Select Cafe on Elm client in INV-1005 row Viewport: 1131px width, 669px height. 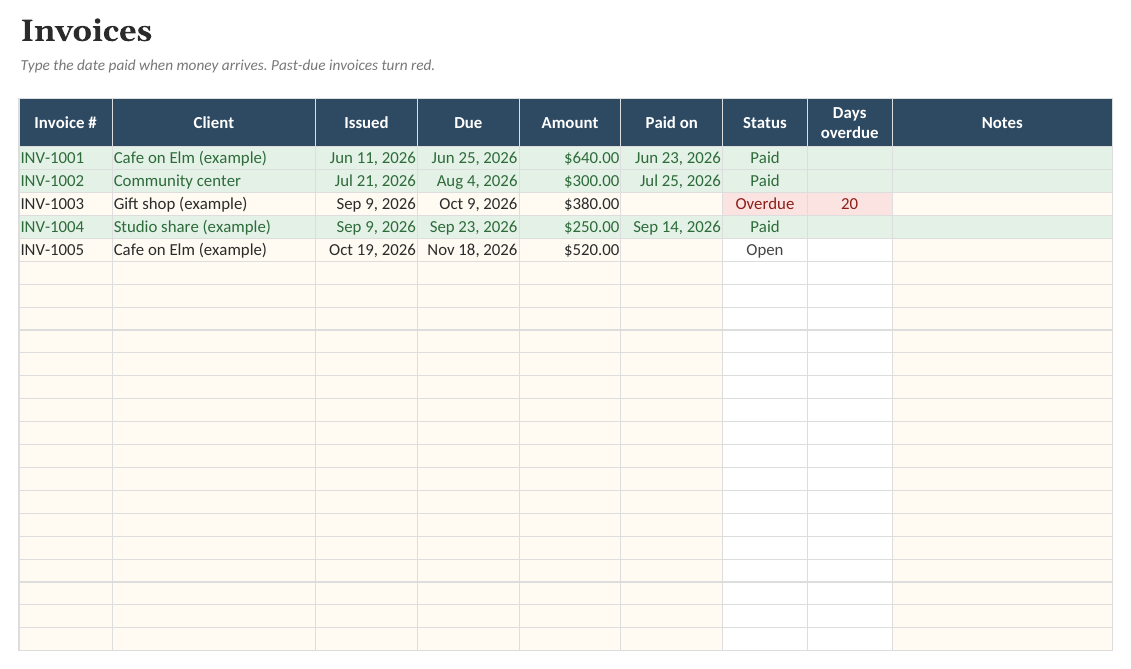(214, 250)
